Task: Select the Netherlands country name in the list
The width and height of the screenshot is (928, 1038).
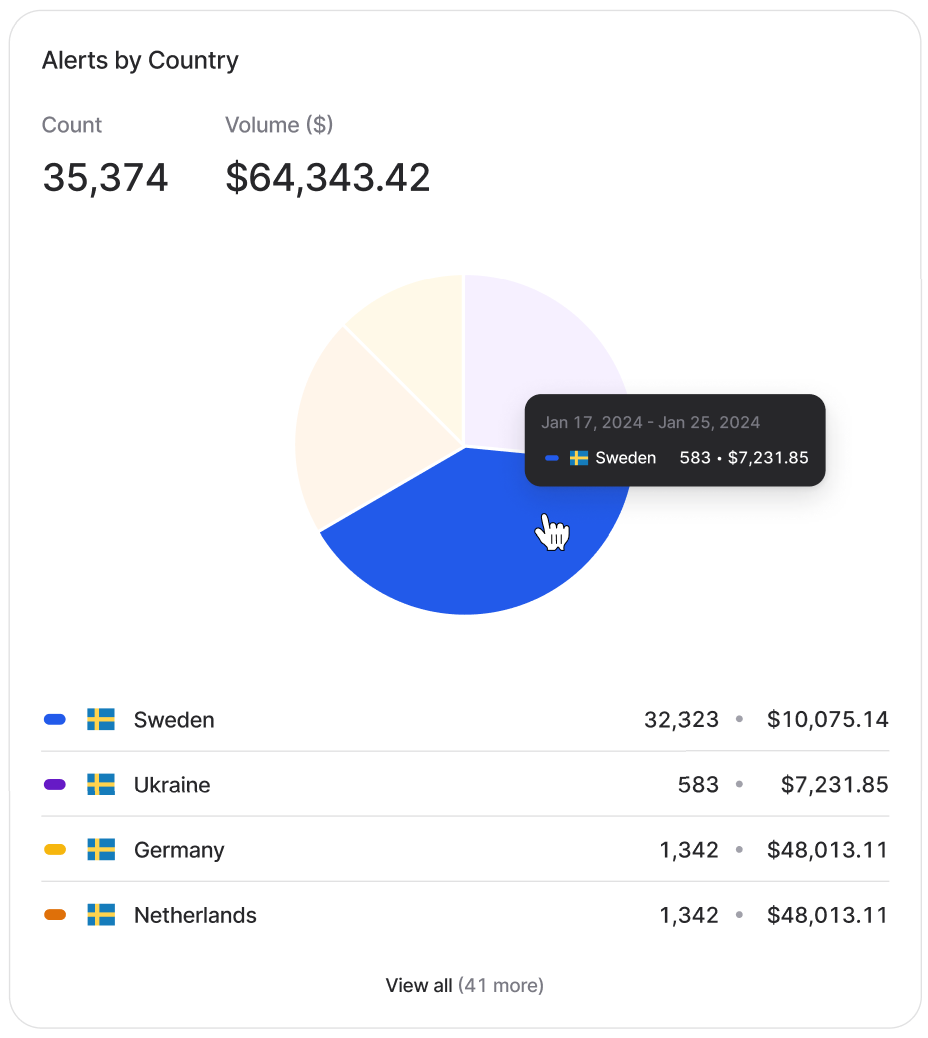Action: coord(195,914)
